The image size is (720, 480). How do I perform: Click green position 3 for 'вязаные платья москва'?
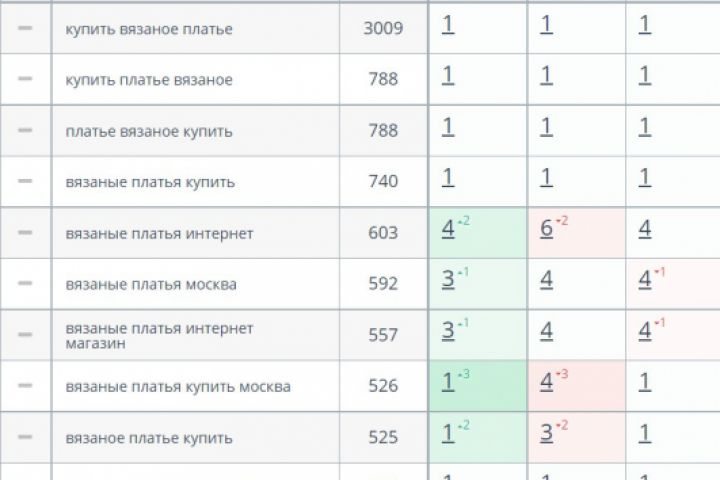pyautogui.click(x=448, y=281)
